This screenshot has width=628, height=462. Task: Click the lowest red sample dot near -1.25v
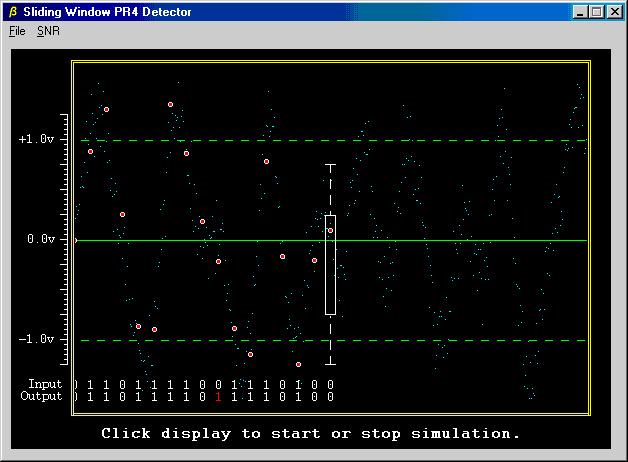[298, 364]
